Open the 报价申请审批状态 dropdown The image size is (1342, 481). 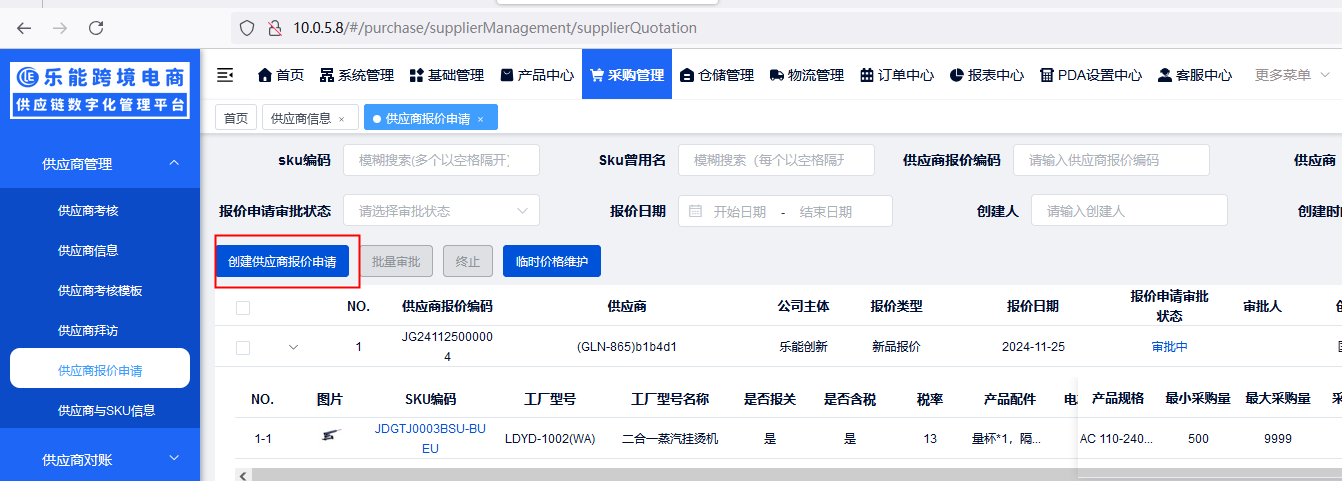(x=441, y=211)
